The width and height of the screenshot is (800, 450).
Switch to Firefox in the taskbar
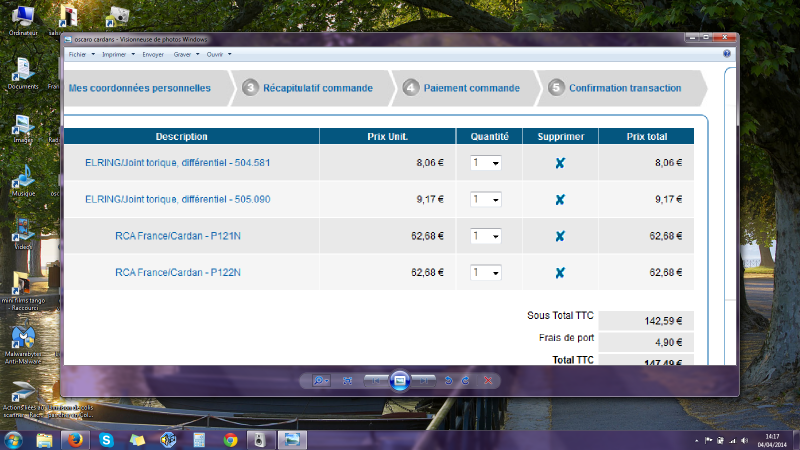pos(75,440)
